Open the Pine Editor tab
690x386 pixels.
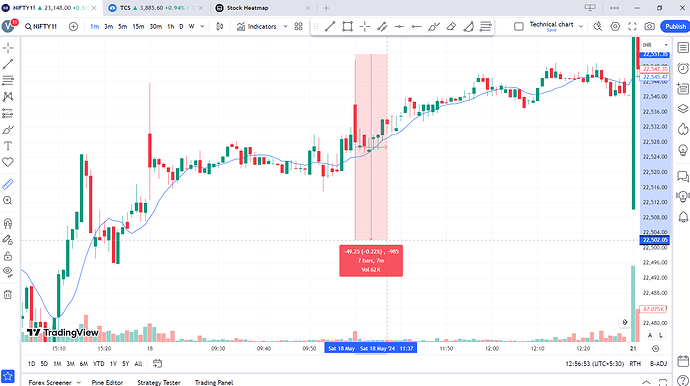107,382
